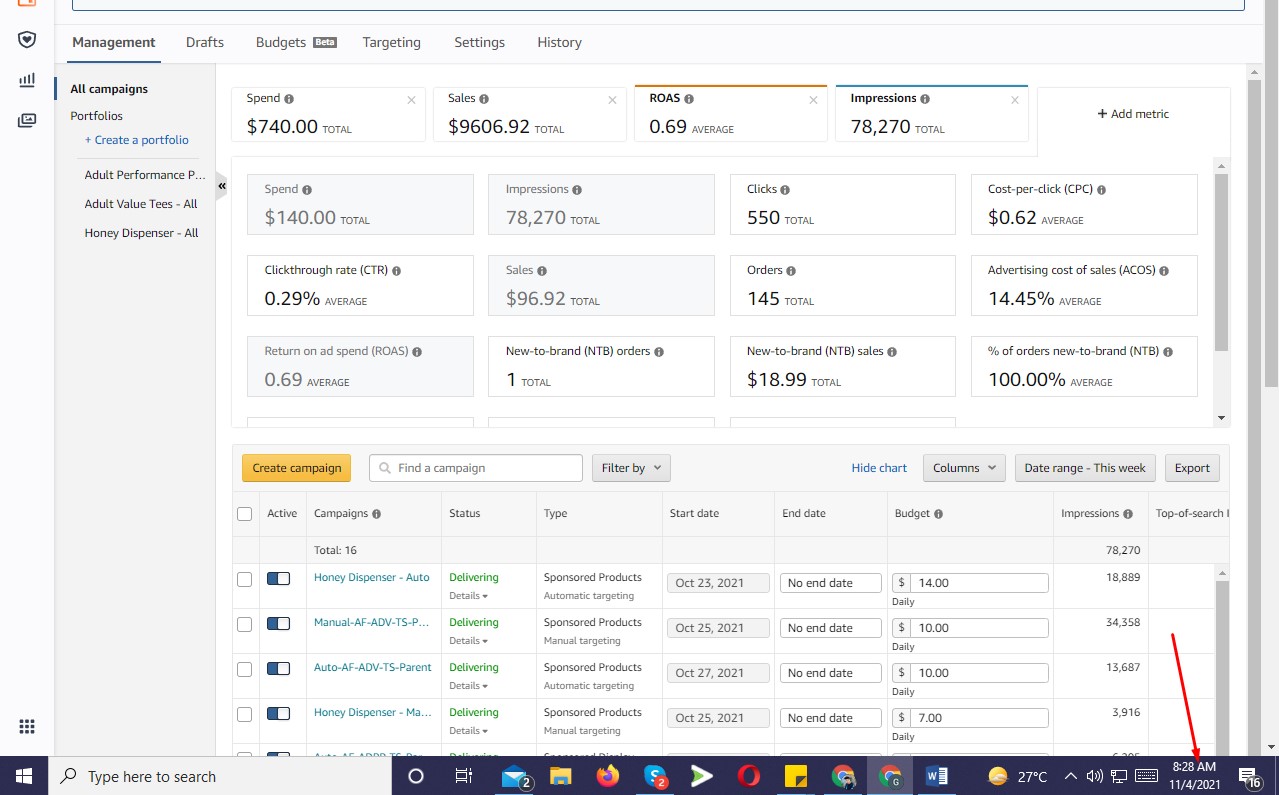
Task: Open the Columns dropdown
Action: pyautogui.click(x=962, y=467)
